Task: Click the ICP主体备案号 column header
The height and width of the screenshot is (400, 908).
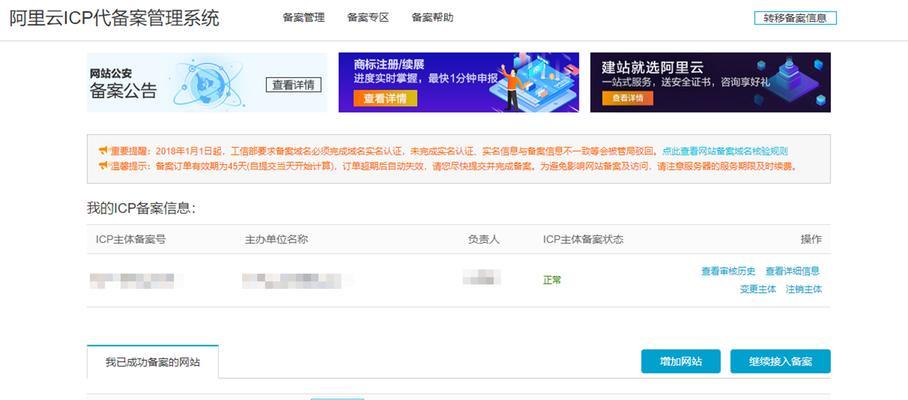Action: (x=130, y=239)
